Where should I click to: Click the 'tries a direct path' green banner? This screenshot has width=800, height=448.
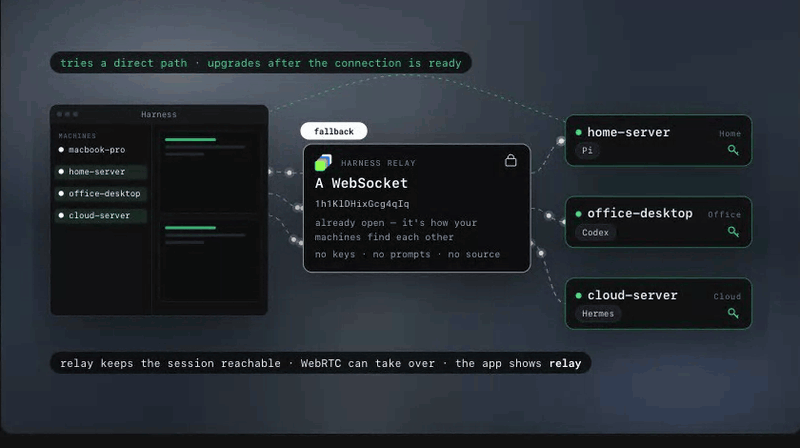point(261,63)
